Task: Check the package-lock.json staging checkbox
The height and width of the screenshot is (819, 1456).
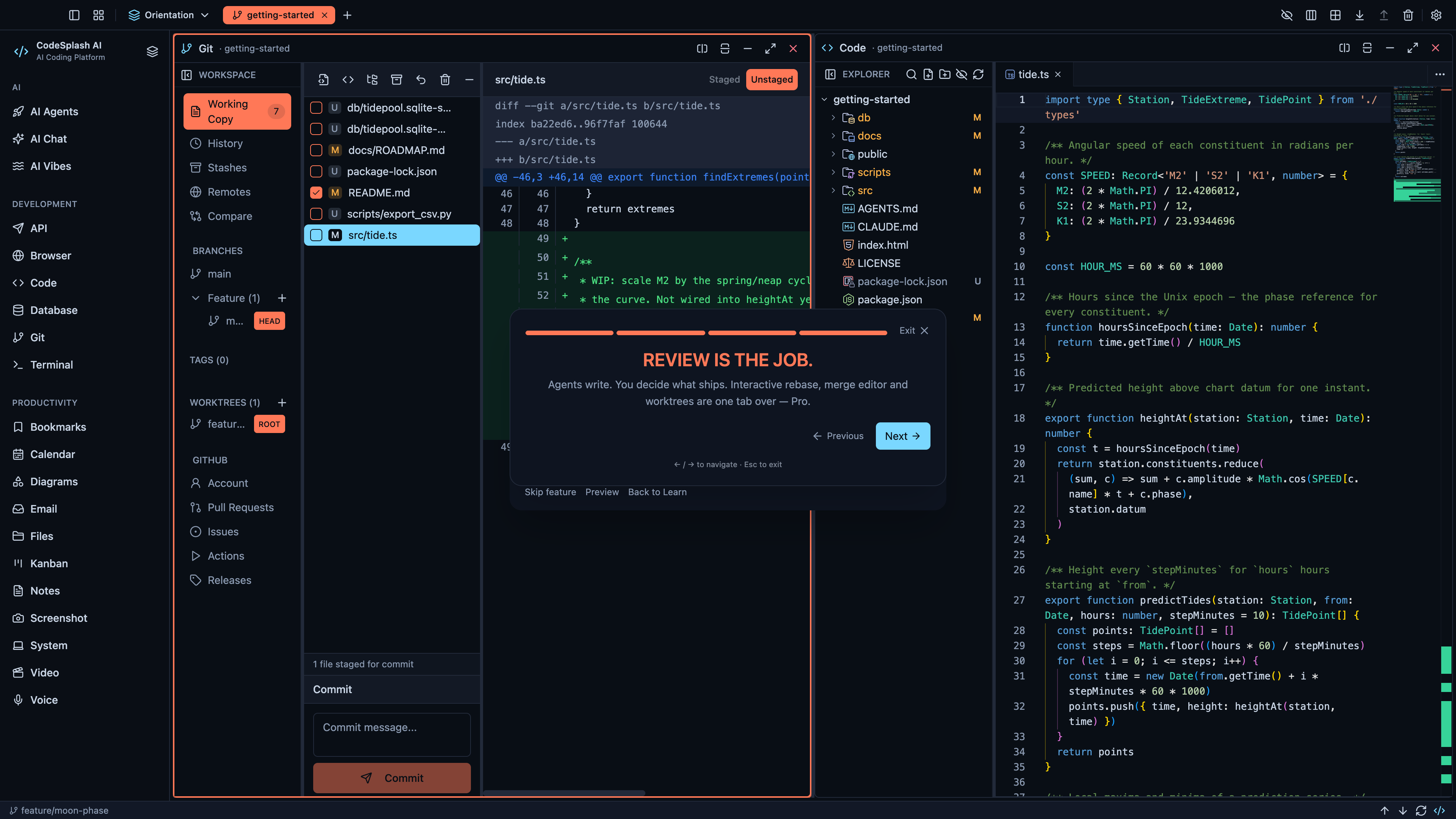Action: coord(316,171)
